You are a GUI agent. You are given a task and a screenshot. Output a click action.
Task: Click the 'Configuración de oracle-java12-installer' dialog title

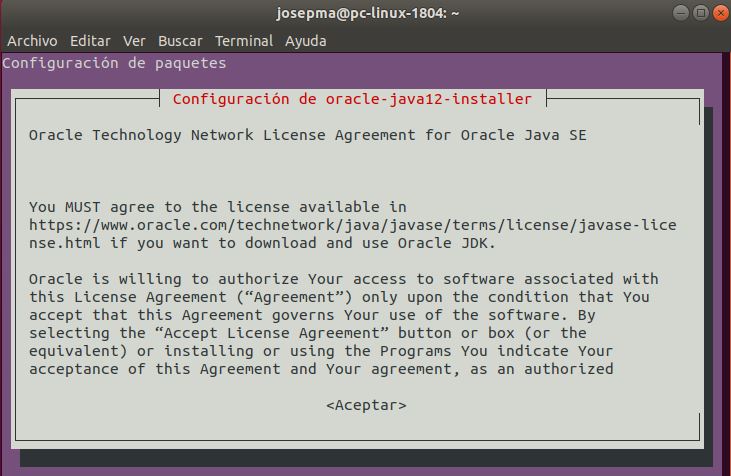click(x=352, y=99)
